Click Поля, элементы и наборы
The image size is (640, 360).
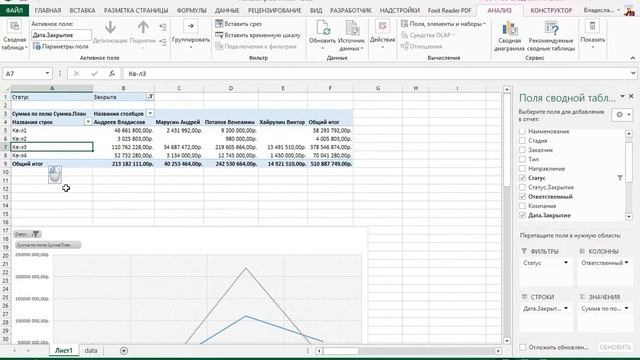pyautogui.click(x=443, y=24)
